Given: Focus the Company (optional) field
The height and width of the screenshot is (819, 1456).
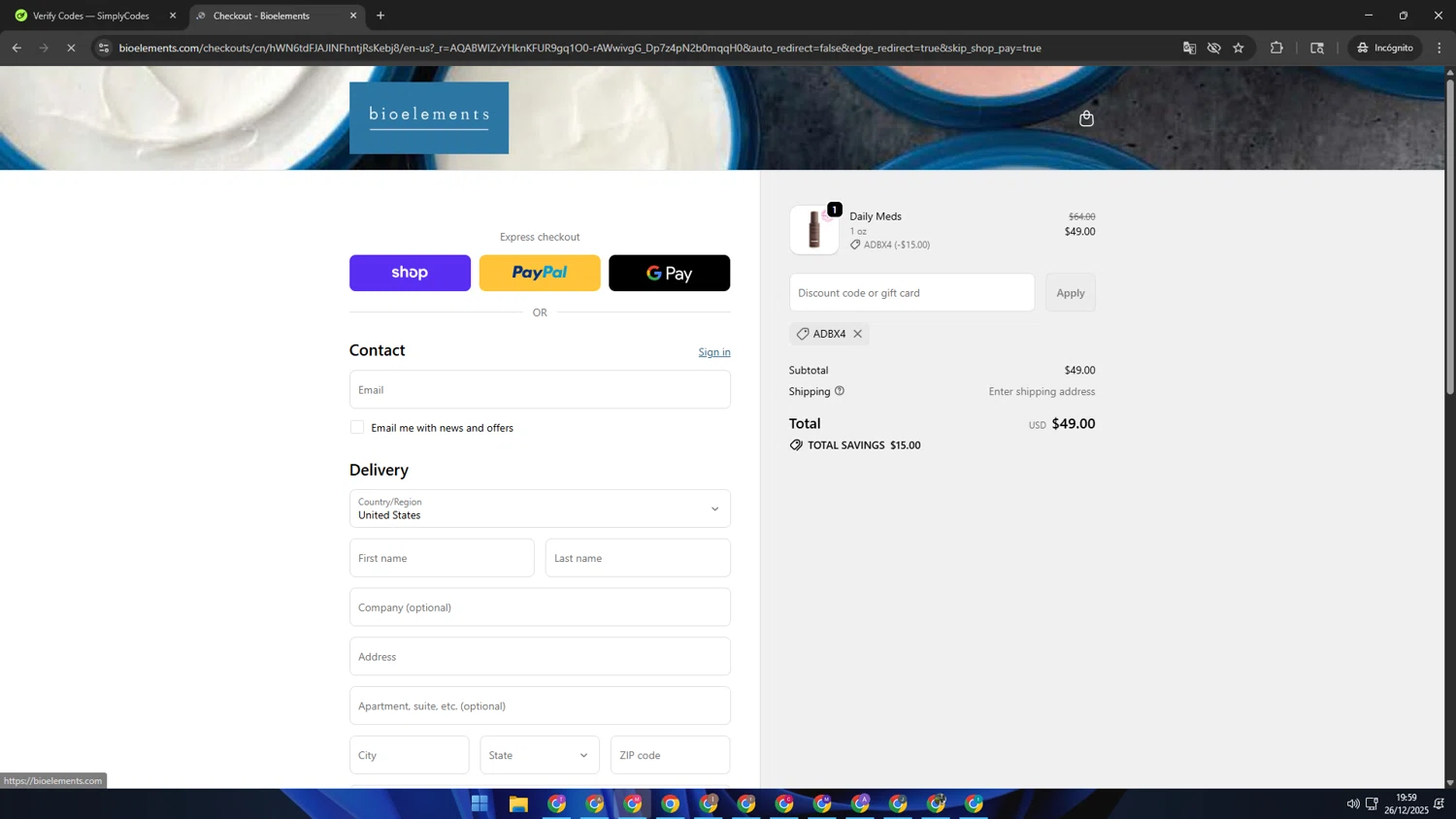Looking at the screenshot, I should [540, 607].
